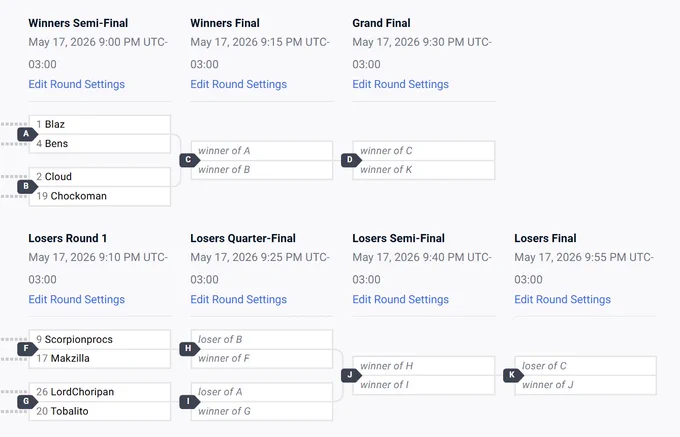Edit Round Settings for Losers Round 1
This screenshot has width=680, height=437.
(x=77, y=299)
